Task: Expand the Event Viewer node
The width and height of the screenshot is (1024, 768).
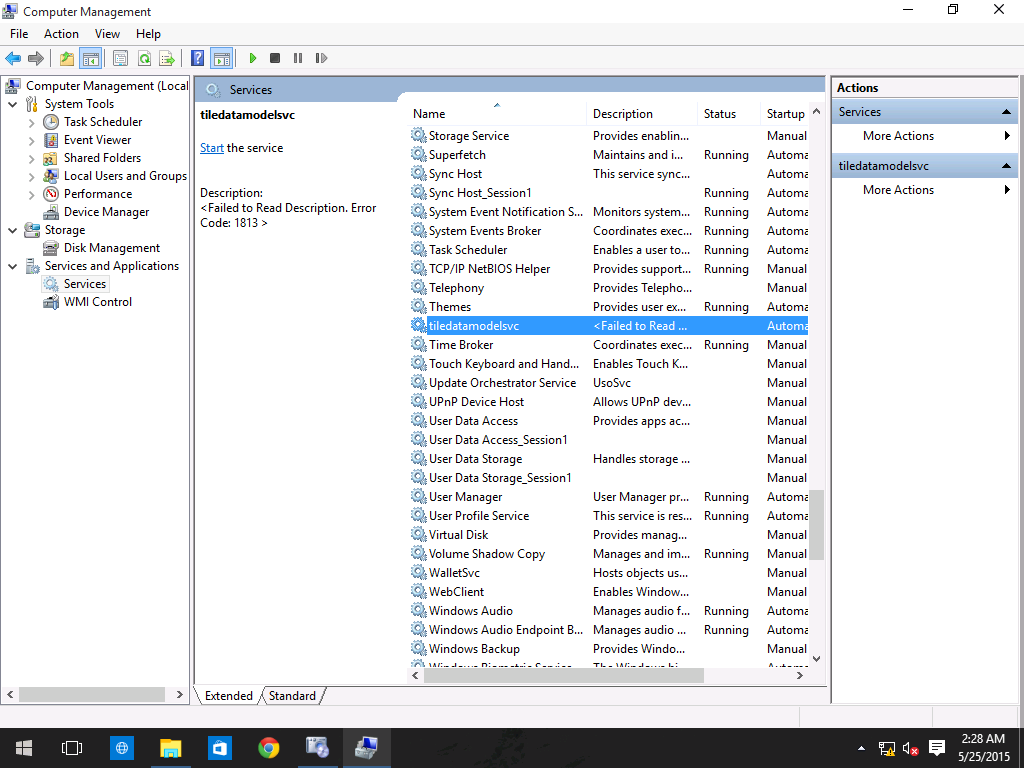Action: [x=31, y=140]
